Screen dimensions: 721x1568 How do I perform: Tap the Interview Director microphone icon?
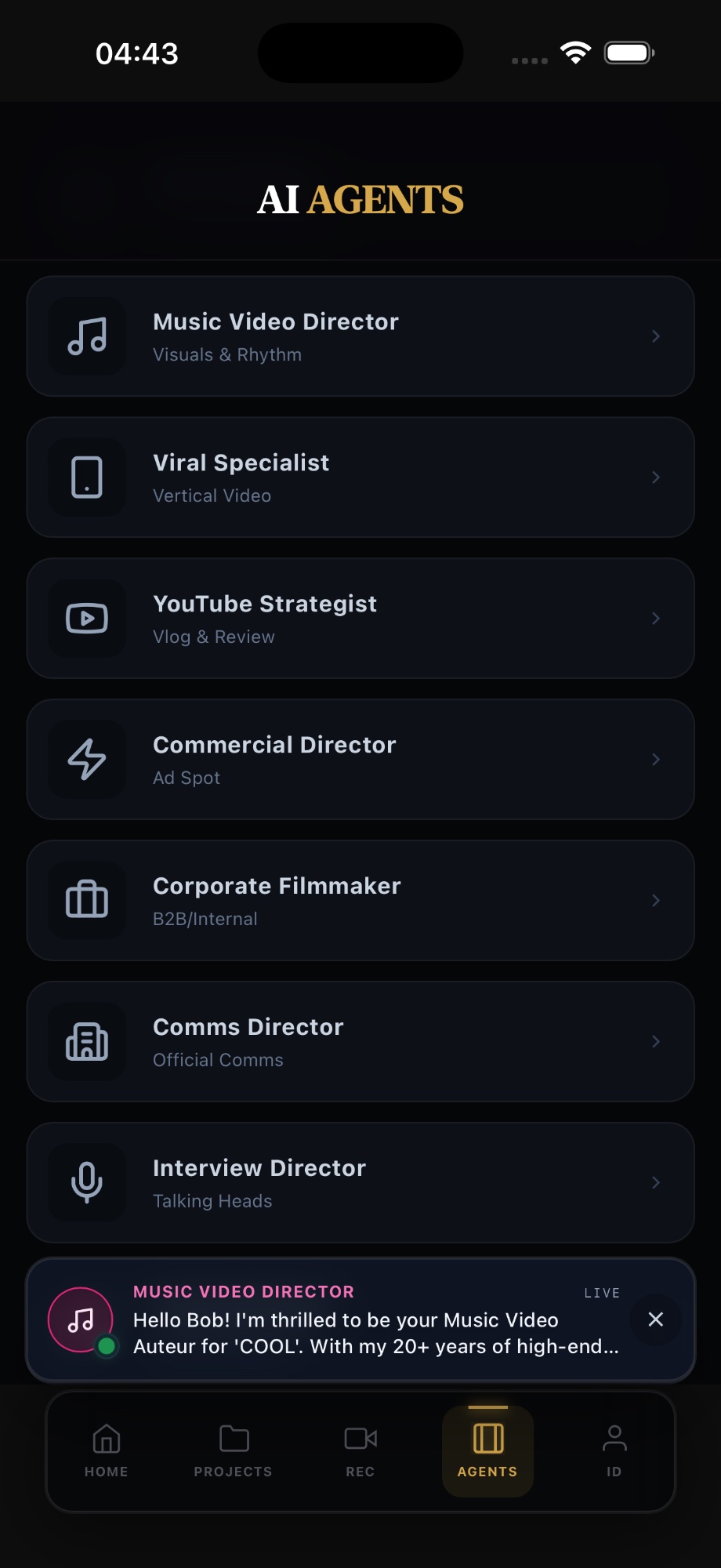pos(87,1183)
